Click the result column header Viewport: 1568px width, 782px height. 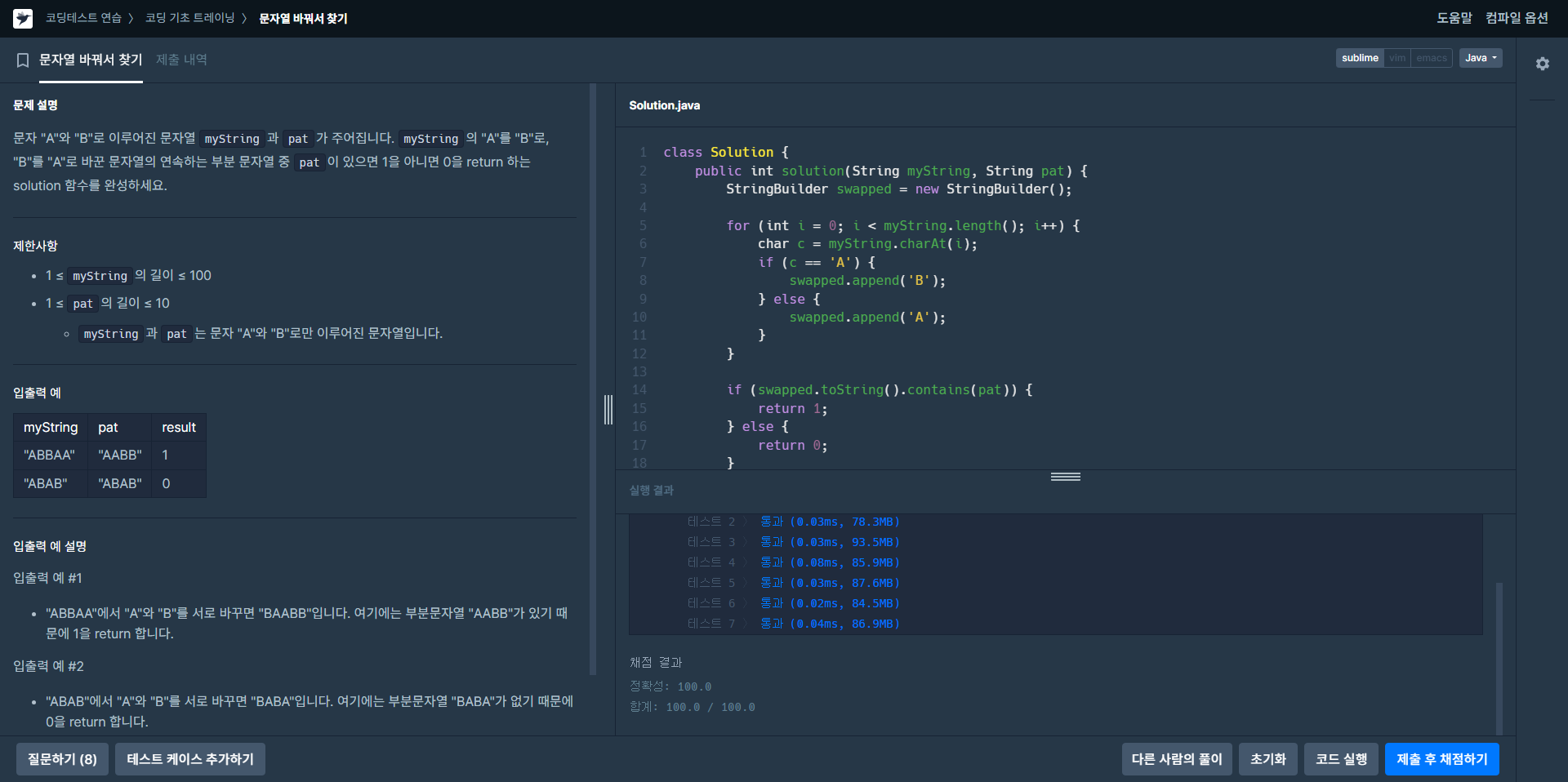coord(179,427)
